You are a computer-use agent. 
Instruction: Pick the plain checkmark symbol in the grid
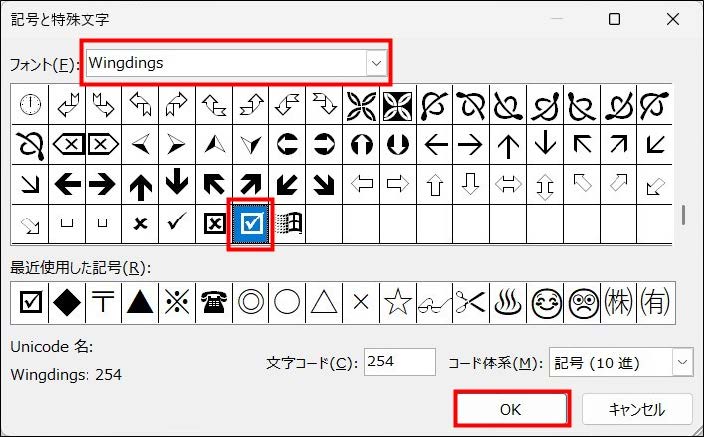tap(177, 224)
